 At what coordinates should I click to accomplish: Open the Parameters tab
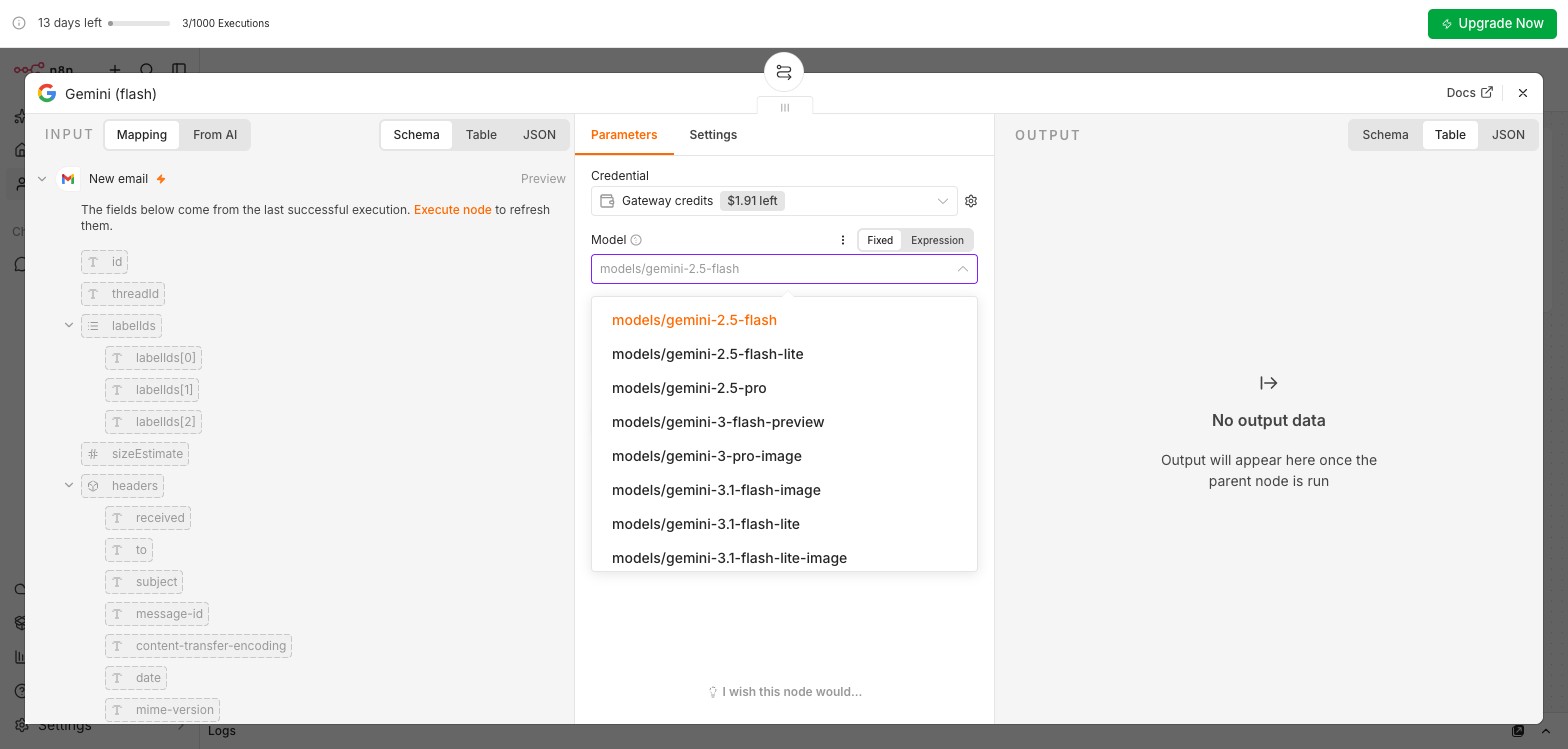point(624,135)
